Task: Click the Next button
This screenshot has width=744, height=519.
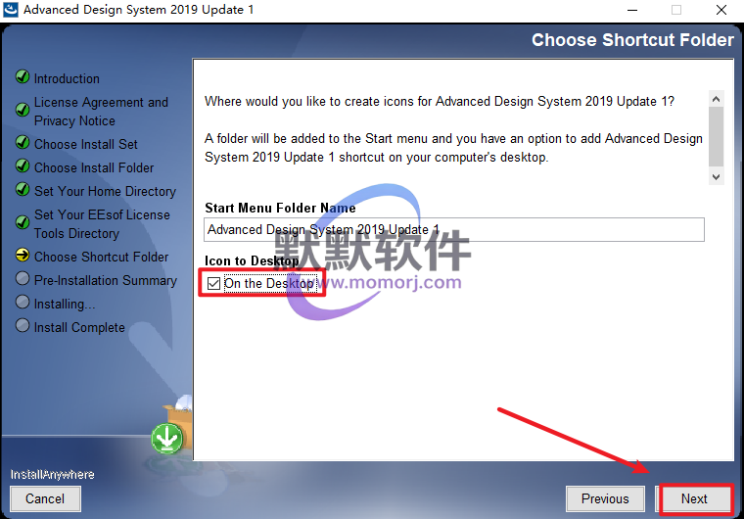Action: click(695, 499)
